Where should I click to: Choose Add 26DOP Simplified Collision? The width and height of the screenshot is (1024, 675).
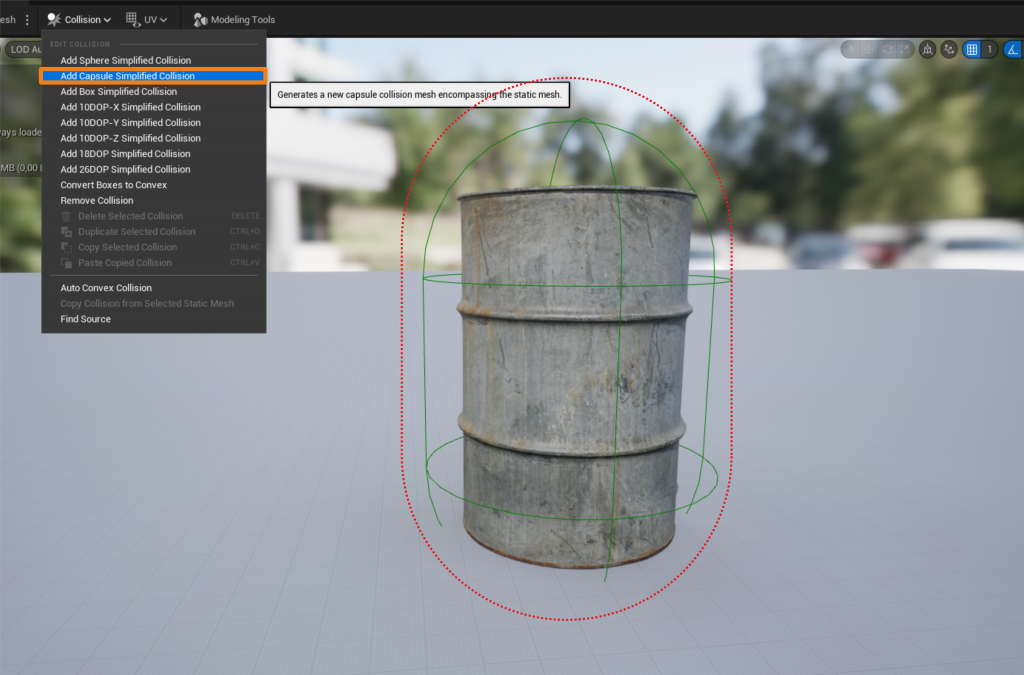tap(153, 169)
